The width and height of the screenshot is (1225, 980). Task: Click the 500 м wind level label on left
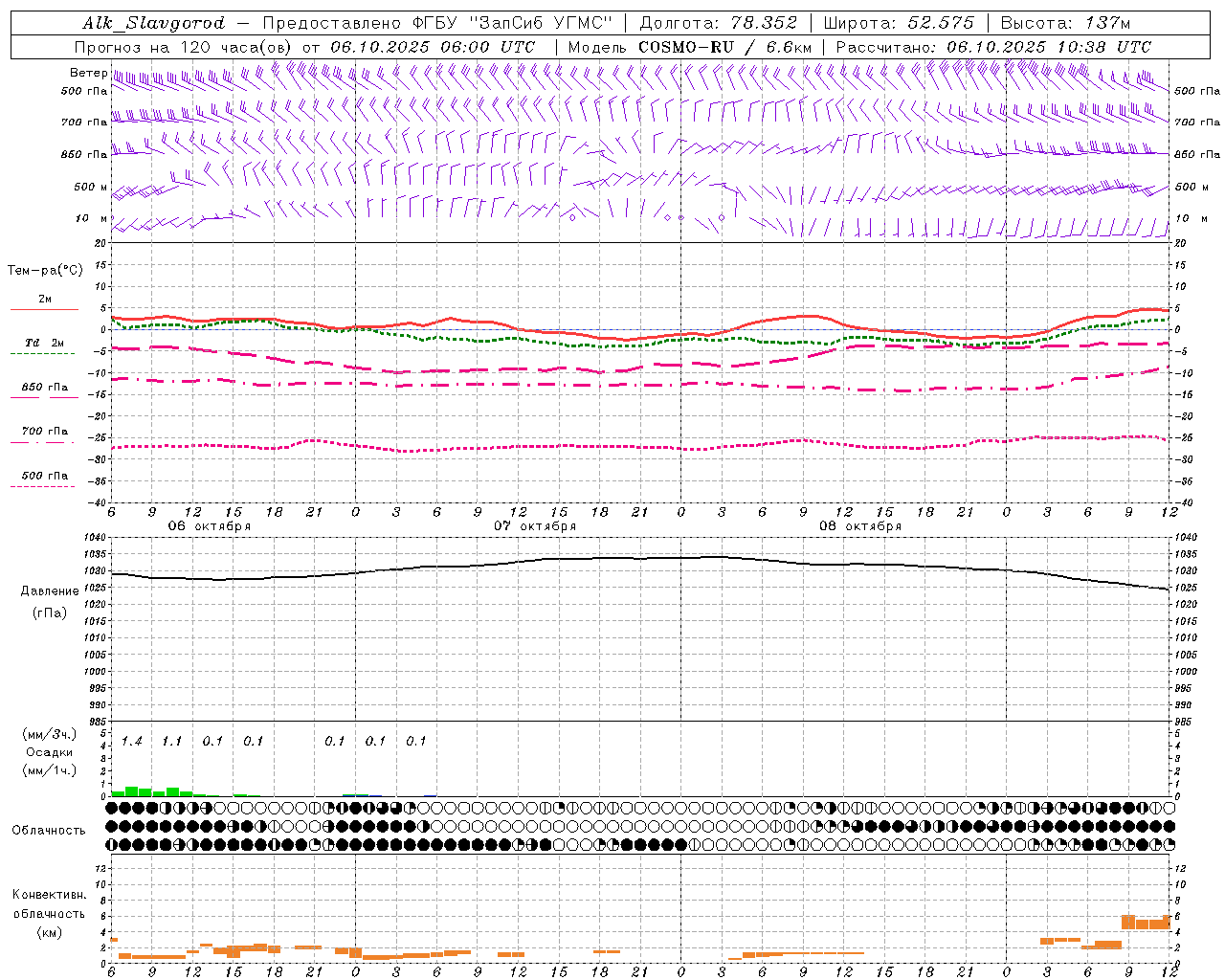[91, 187]
